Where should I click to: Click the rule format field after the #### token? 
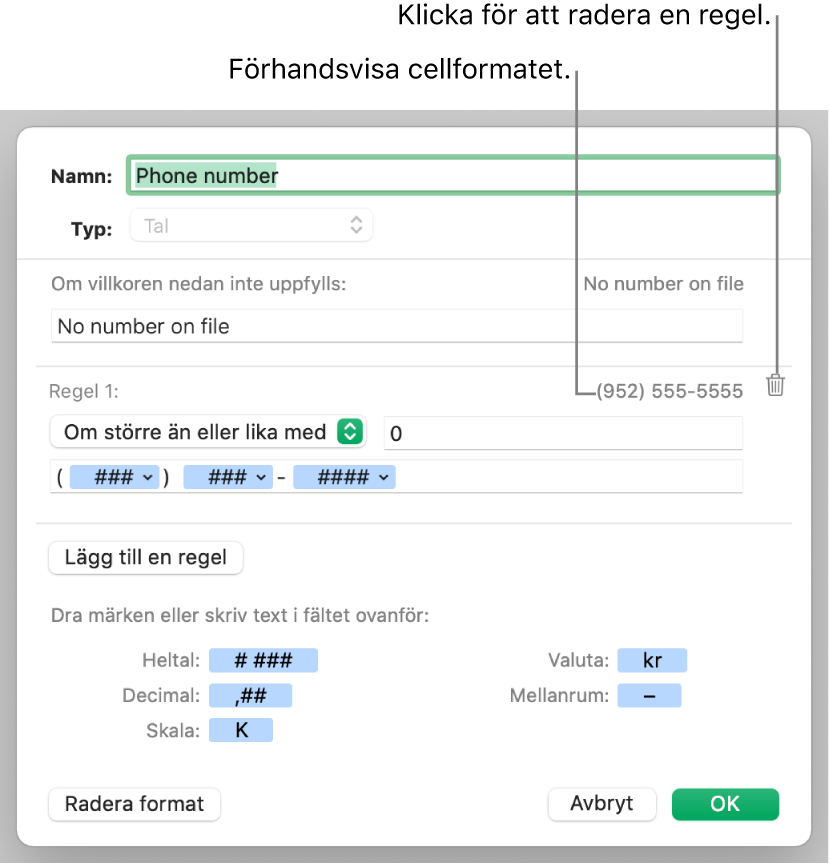pos(570,478)
